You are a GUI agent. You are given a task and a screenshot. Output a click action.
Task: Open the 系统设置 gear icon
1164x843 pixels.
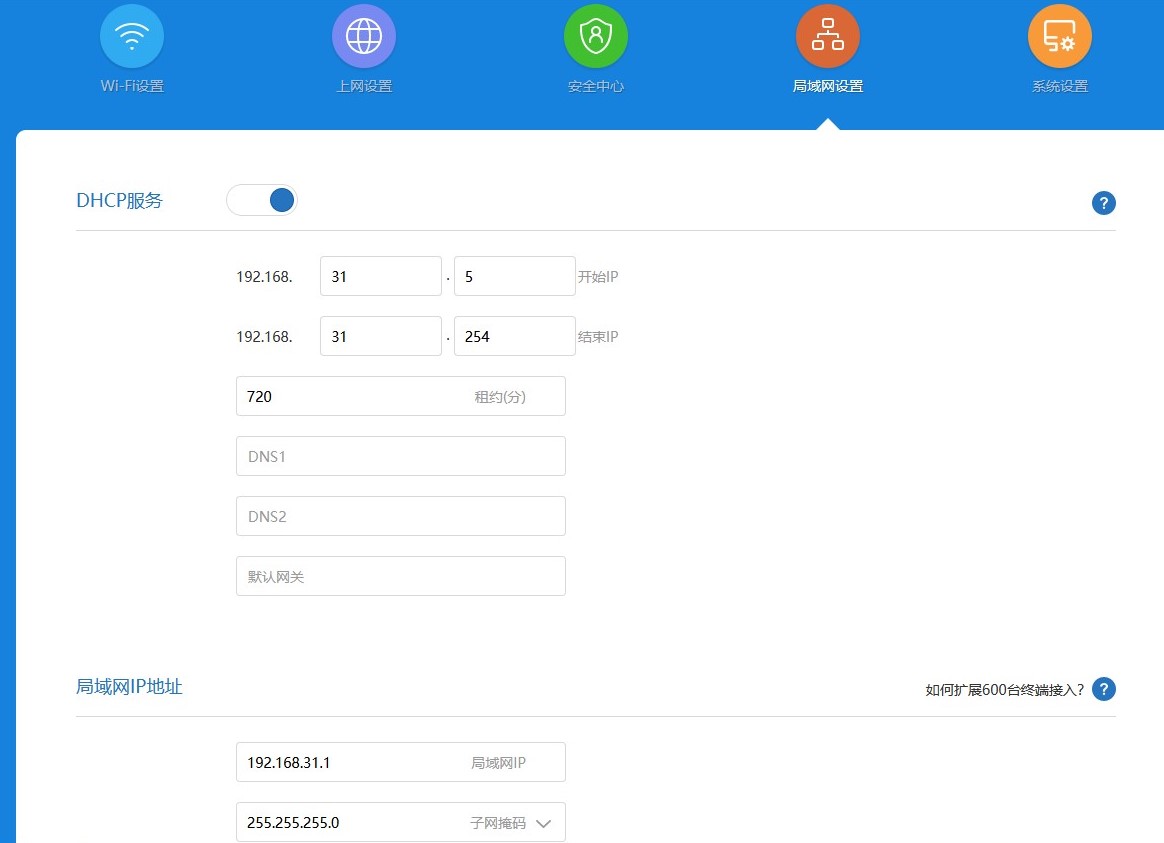(x=1060, y=36)
